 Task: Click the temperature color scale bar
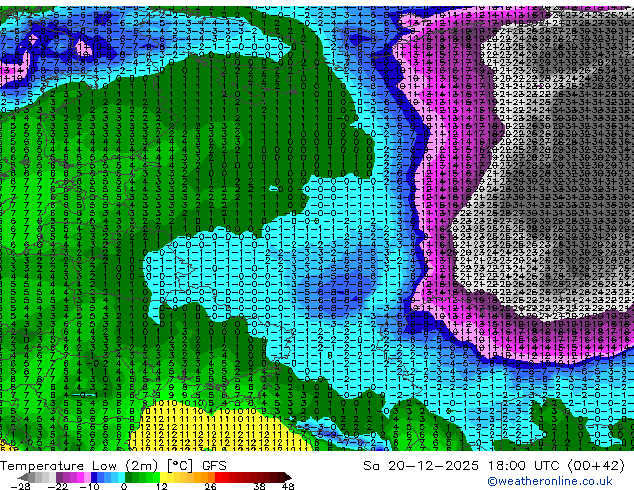[x=154, y=477]
